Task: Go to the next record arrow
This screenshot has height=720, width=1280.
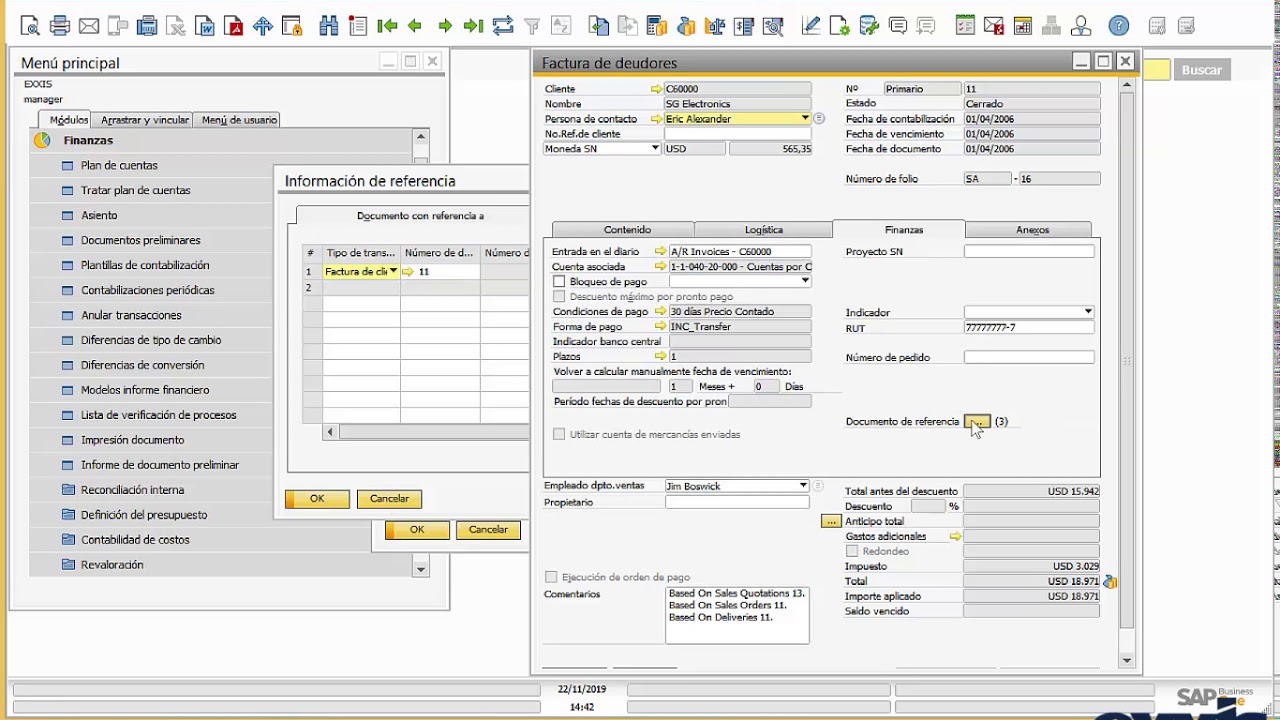Action: [x=445, y=26]
